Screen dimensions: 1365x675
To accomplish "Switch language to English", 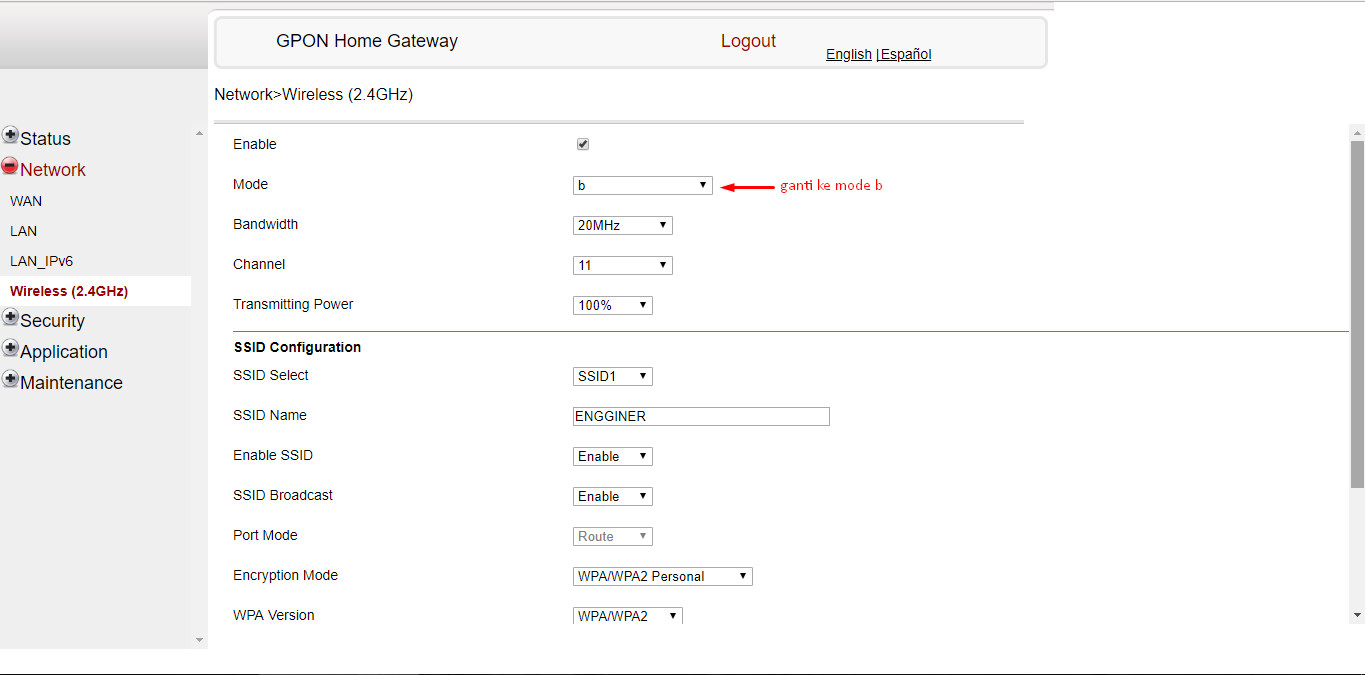I will point(849,54).
